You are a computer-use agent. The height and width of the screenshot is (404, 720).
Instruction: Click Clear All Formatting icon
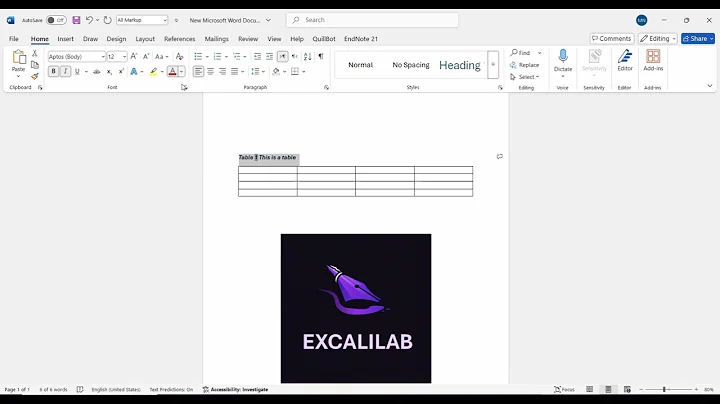pos(180,56)
